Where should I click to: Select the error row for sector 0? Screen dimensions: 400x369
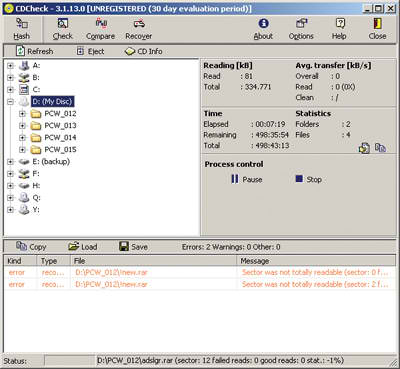coord(200,272)
